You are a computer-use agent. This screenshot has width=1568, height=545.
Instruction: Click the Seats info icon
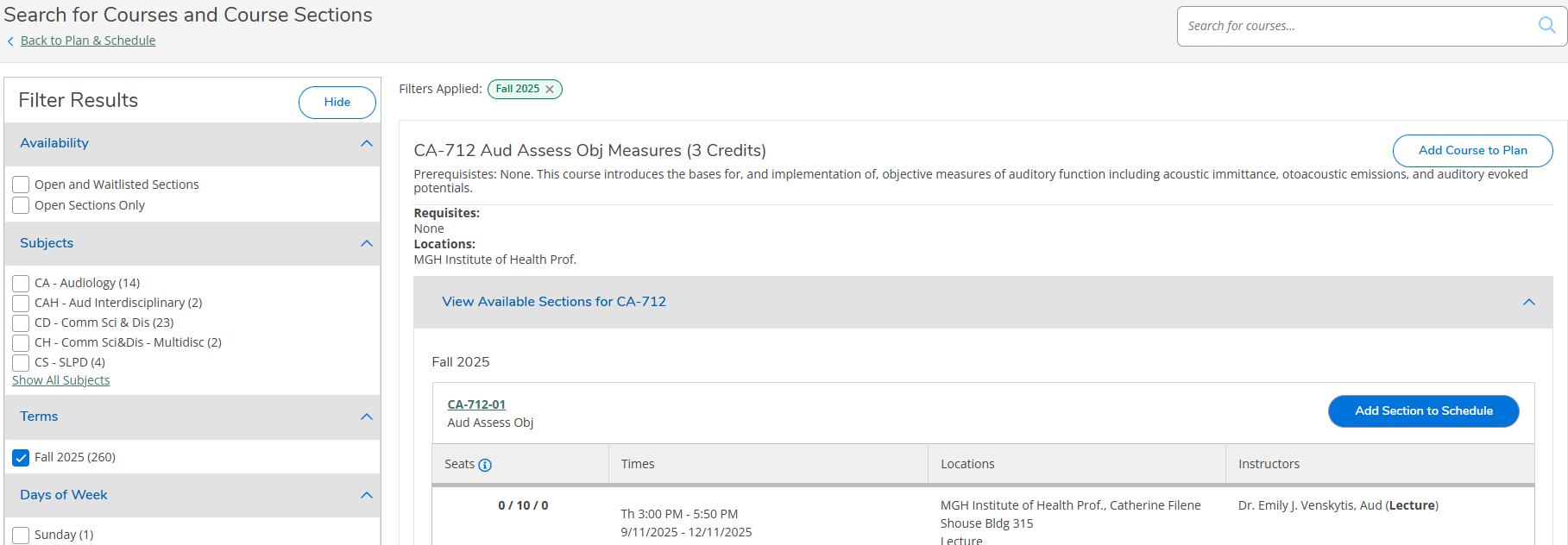tap(485, 465)
